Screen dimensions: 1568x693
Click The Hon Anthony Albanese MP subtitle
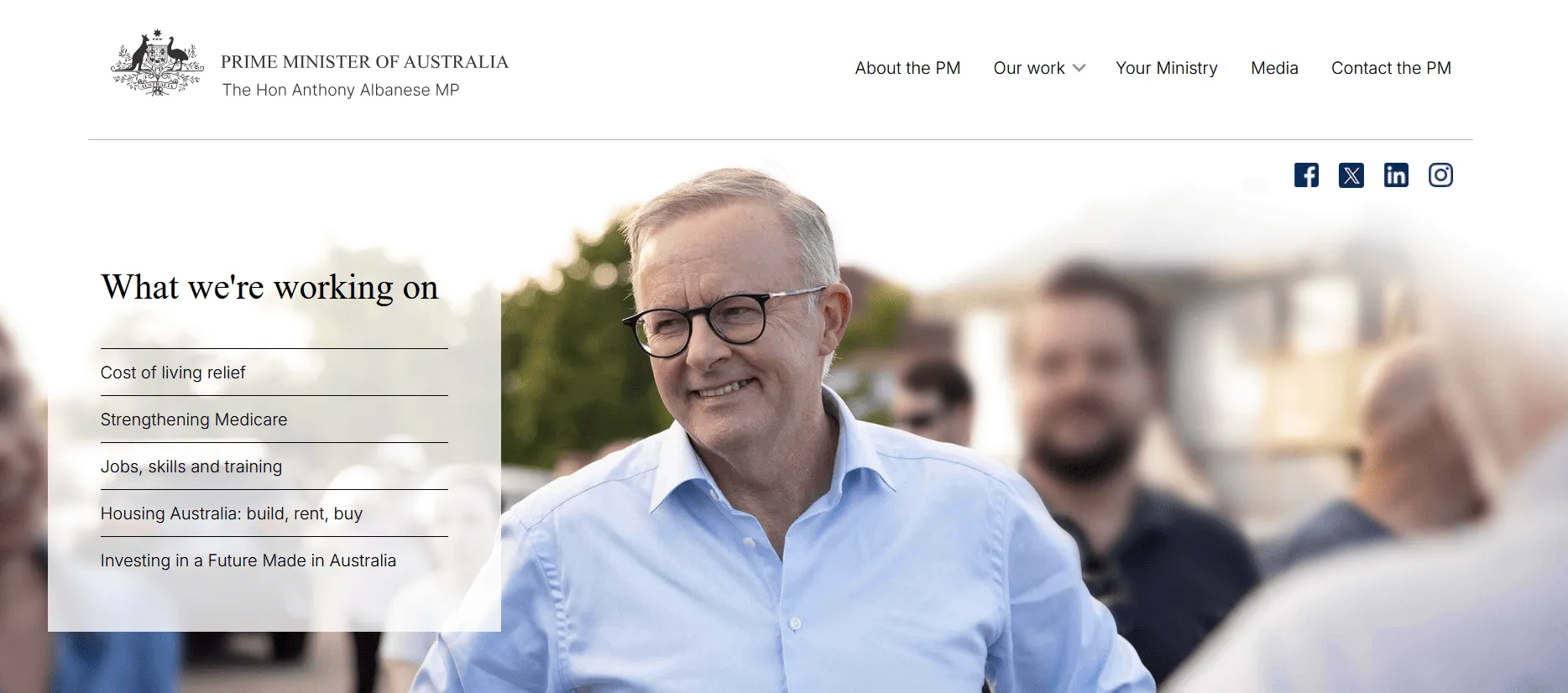[341, 90]
